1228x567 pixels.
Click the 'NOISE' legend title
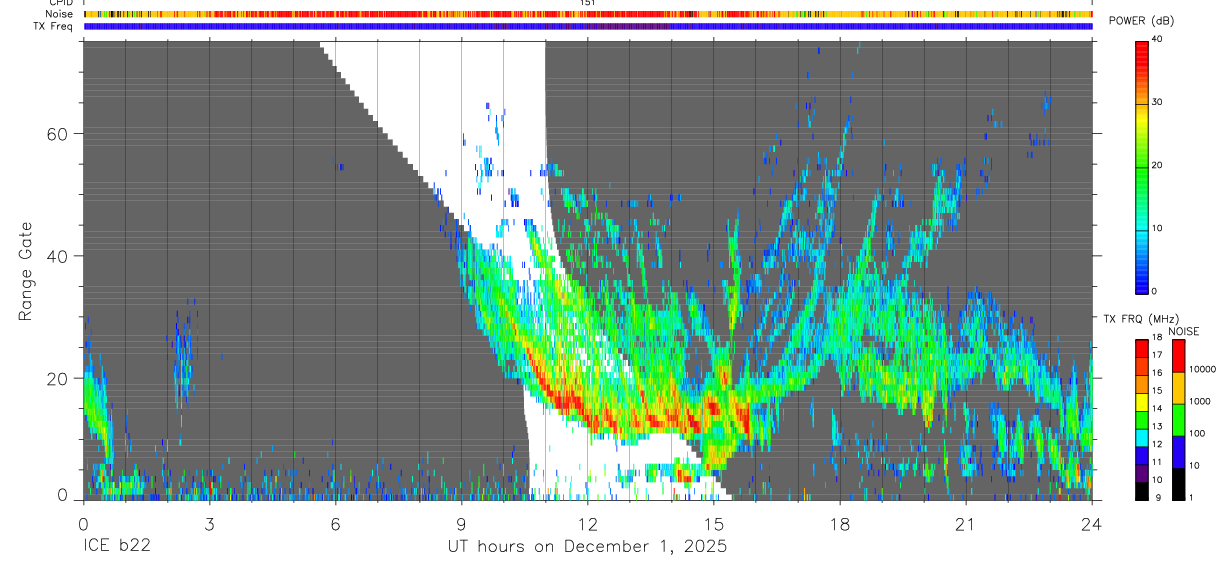pyautogui.click(x=1183, y=331)
